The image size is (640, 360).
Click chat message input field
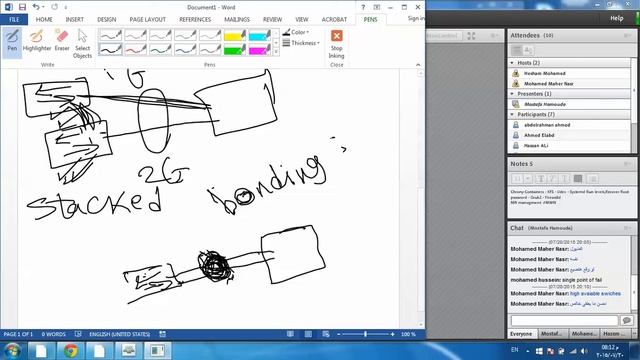point(564,320)
